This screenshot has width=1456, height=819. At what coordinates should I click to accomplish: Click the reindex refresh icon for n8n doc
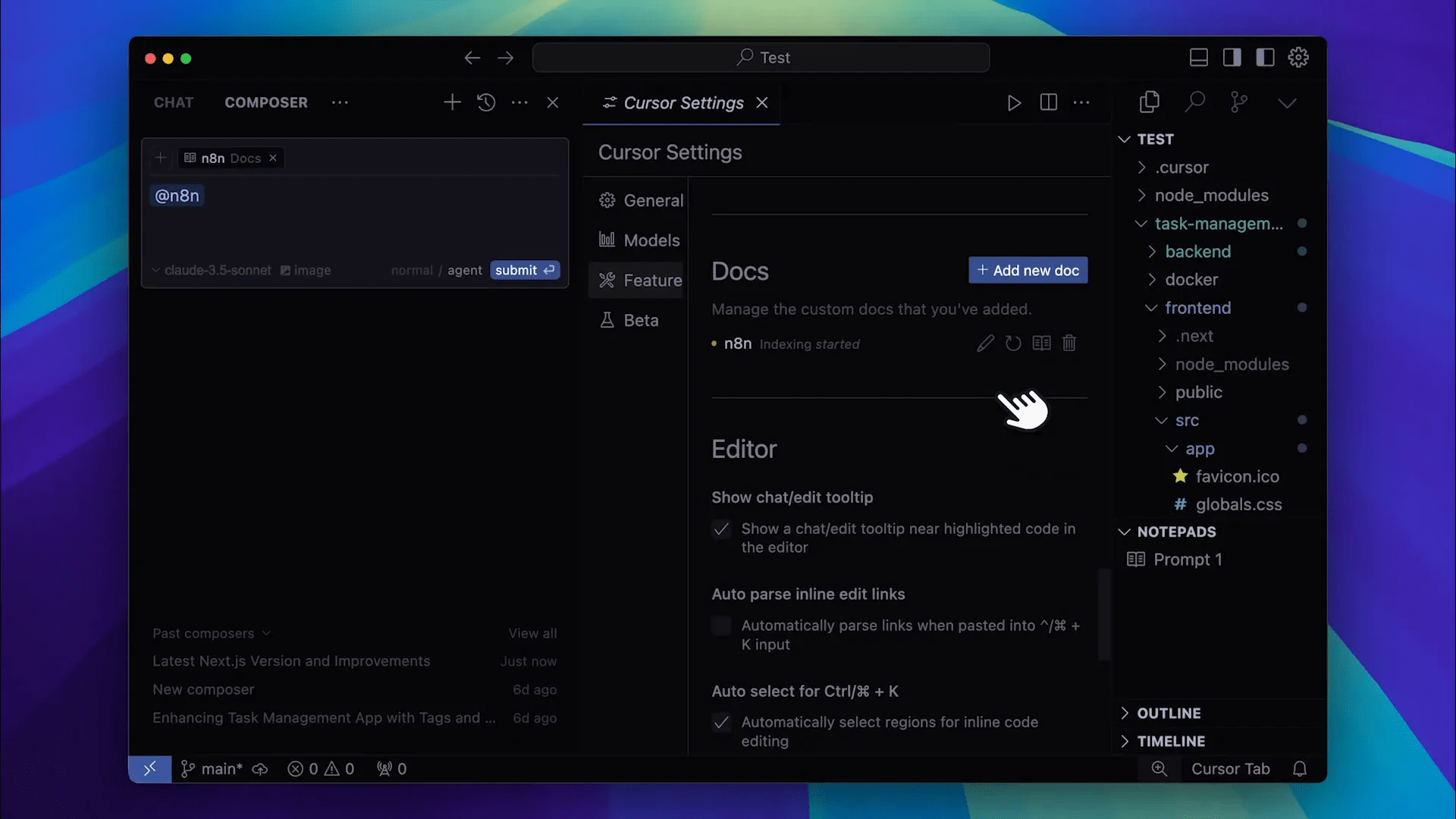[x=1013, y=344]
